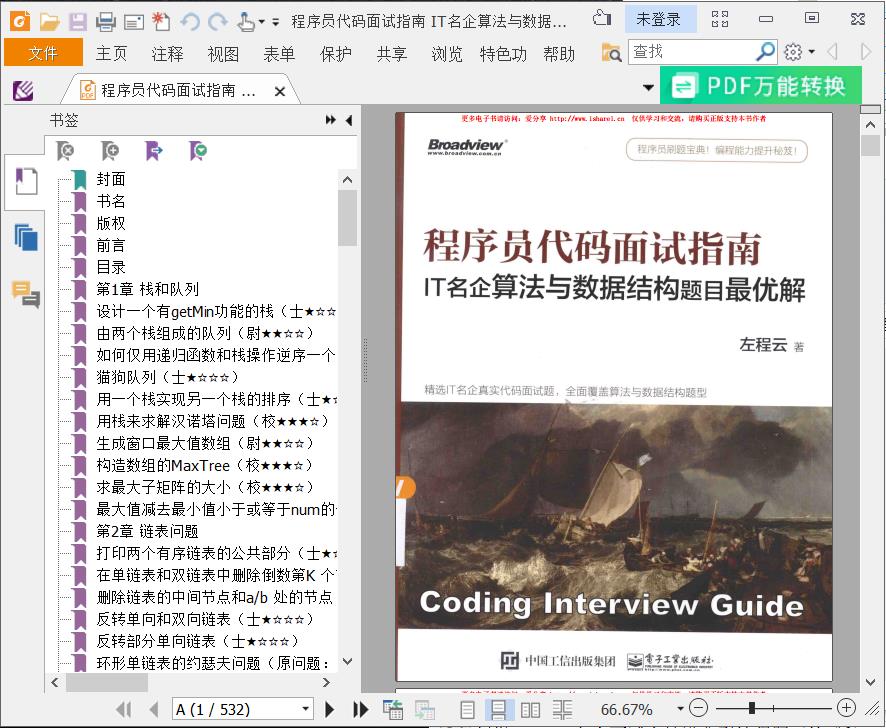Open the find-in-folder search icon
886x728 pixels.
point(611,52)
